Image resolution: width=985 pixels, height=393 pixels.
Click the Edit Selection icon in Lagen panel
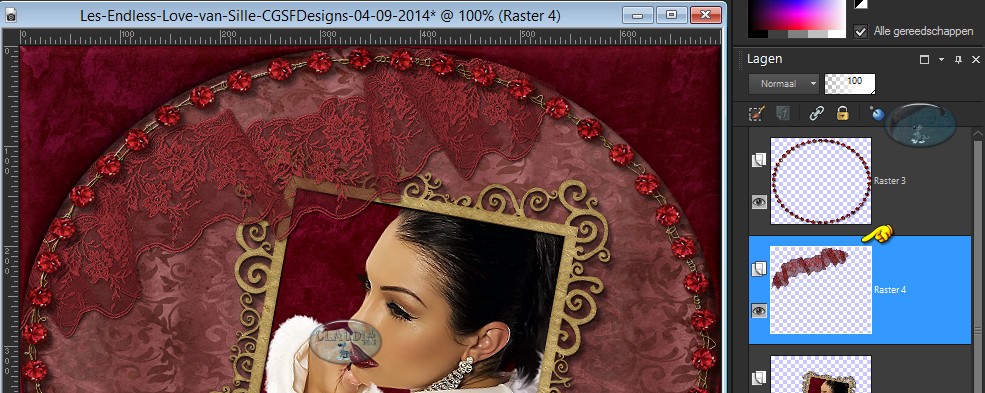click(757, 114)
